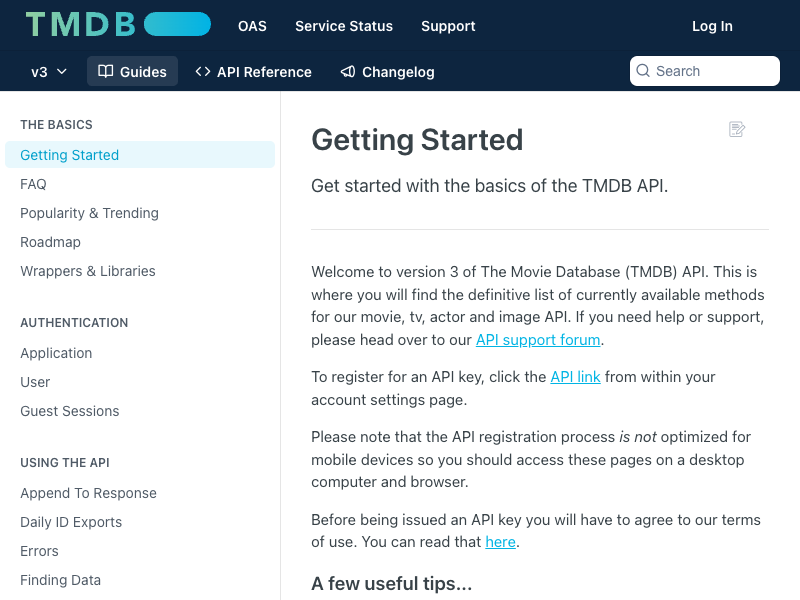The image size is (800, 600).
Task: Click 'Get started with the basics' subtitle
Action: tap(489, 186)
